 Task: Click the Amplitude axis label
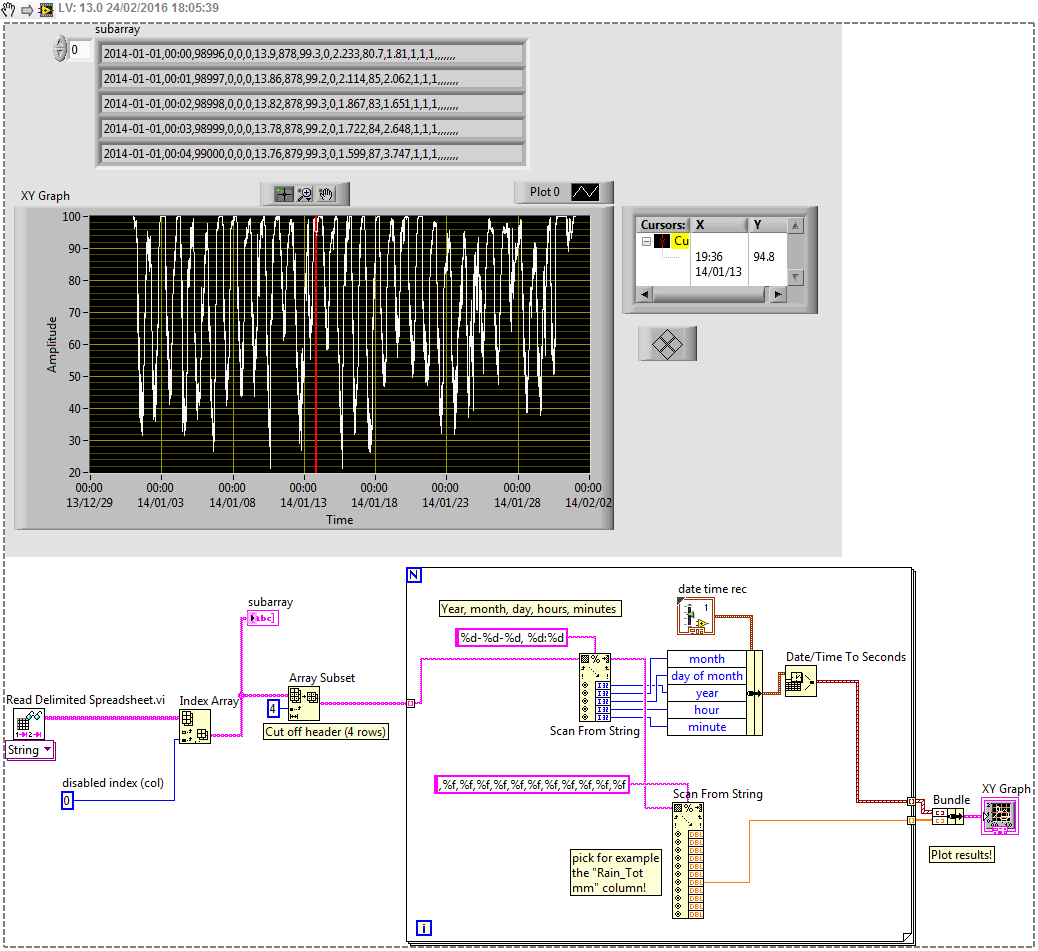pos(52,344)
